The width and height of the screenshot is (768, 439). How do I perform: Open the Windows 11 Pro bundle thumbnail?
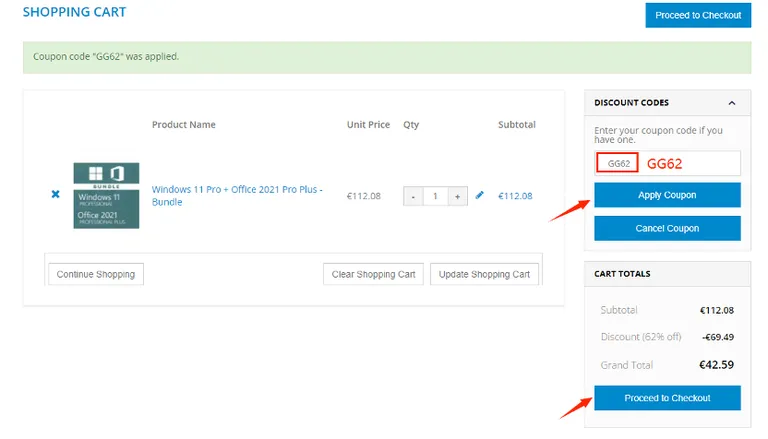[x=106, y=195]
